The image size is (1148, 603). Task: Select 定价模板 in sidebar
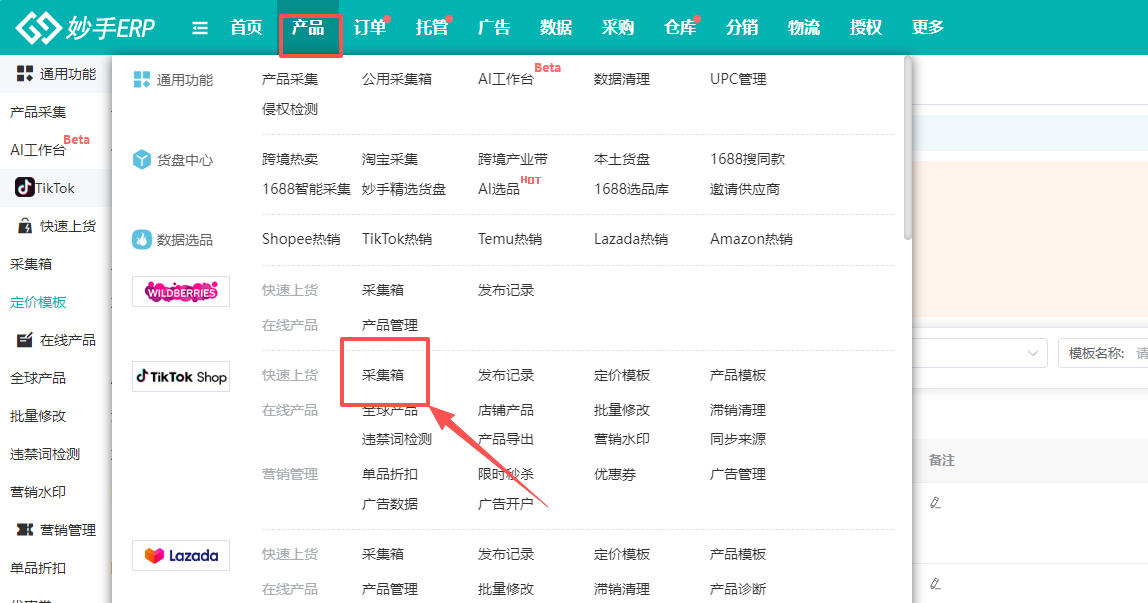pos(38,302)
